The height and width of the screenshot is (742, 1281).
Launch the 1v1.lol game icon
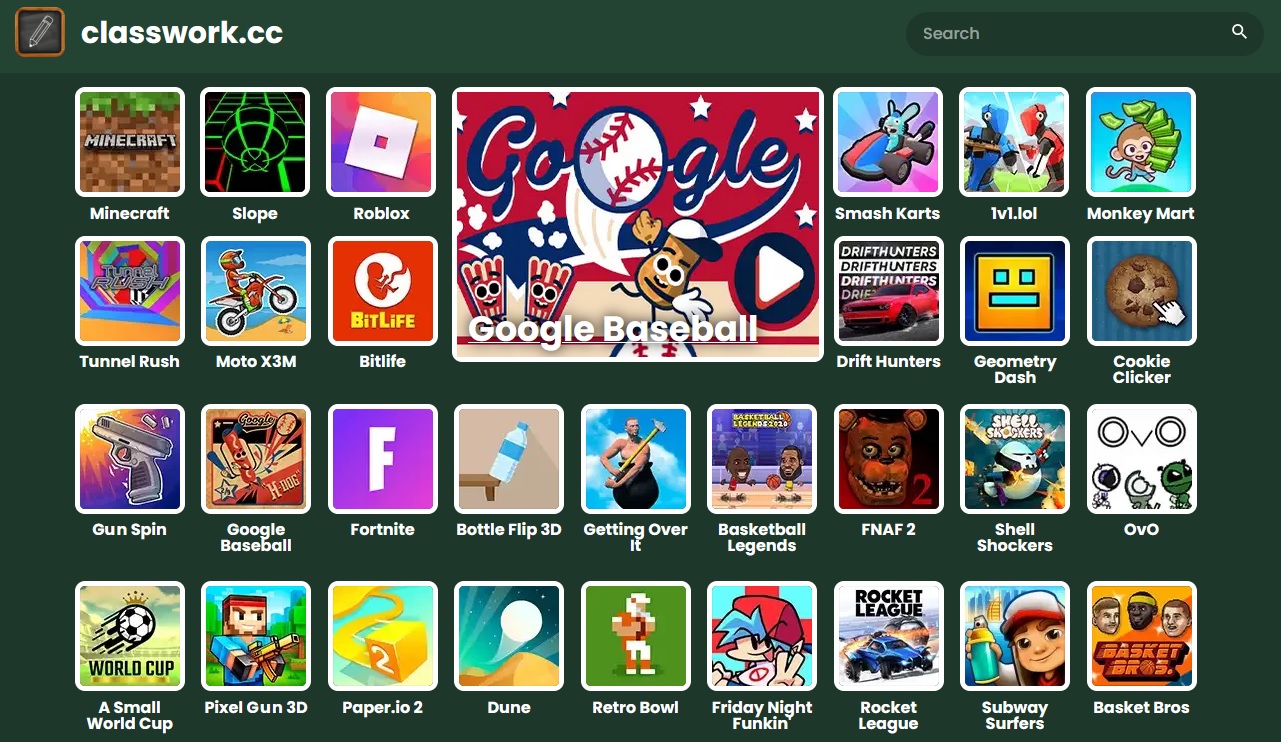[1014, 142]
